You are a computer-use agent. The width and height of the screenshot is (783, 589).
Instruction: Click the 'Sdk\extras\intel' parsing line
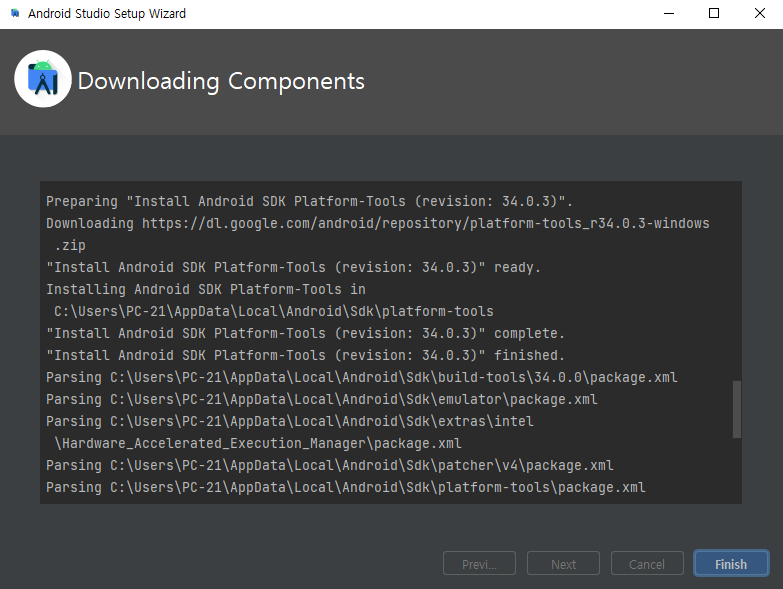pos(290,421)
